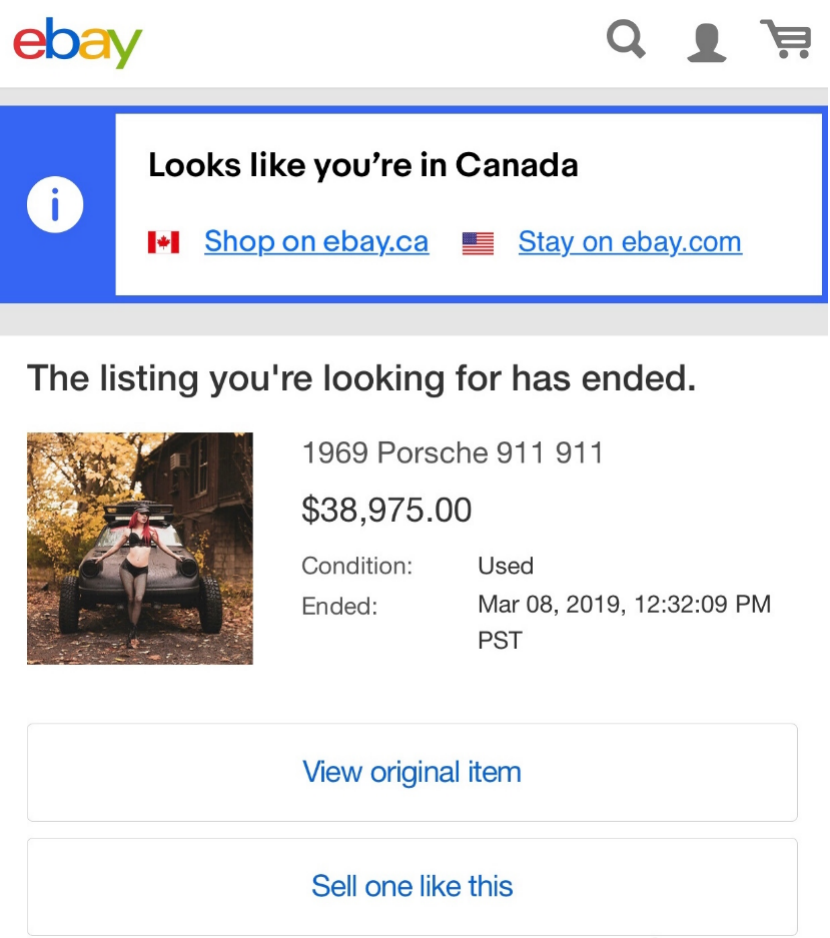The height and width of the screenshot is (938, 830).
Task: Follow the "Shop on ebay.ca" link
Action: point(316,242)
